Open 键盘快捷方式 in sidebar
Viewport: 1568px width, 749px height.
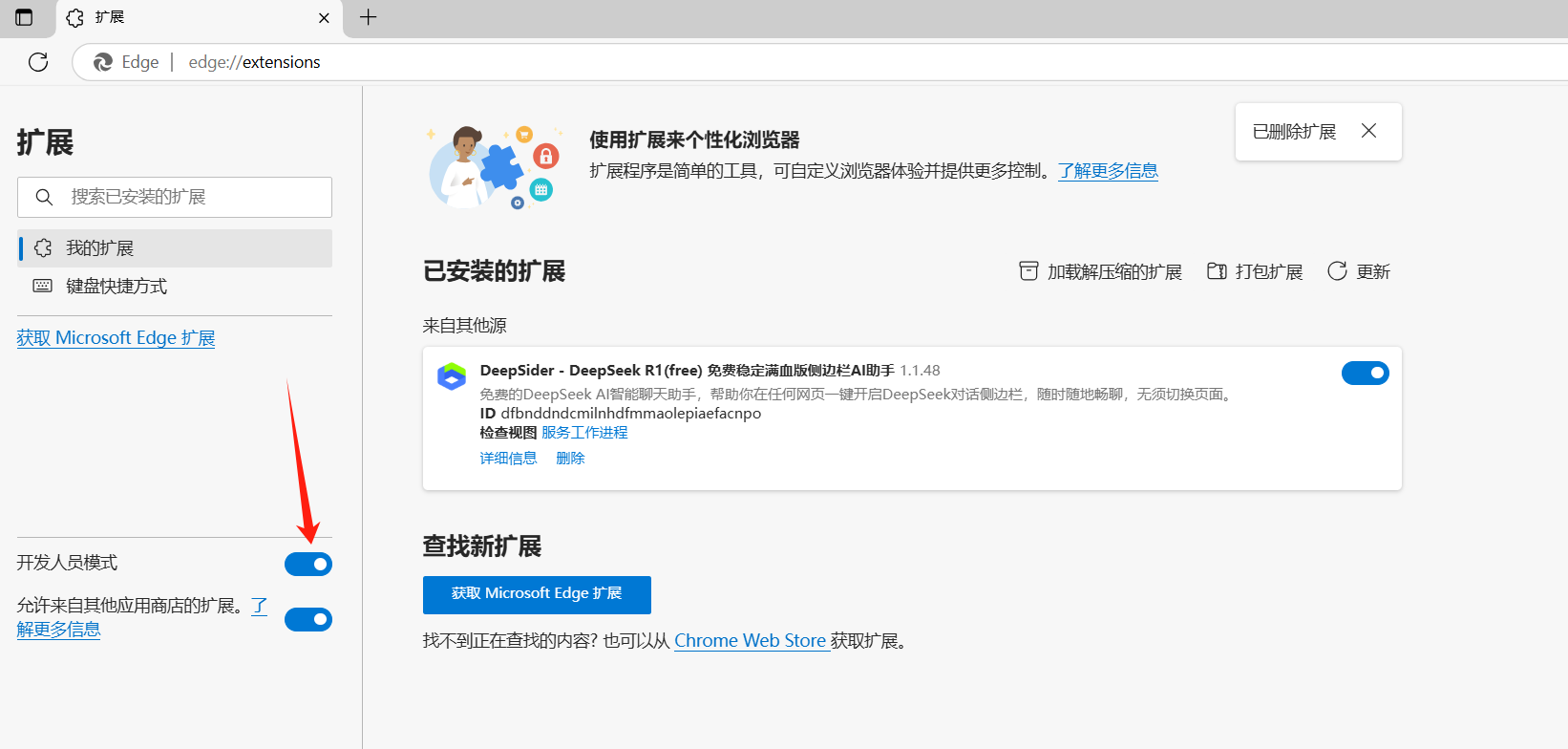[175, 287]
